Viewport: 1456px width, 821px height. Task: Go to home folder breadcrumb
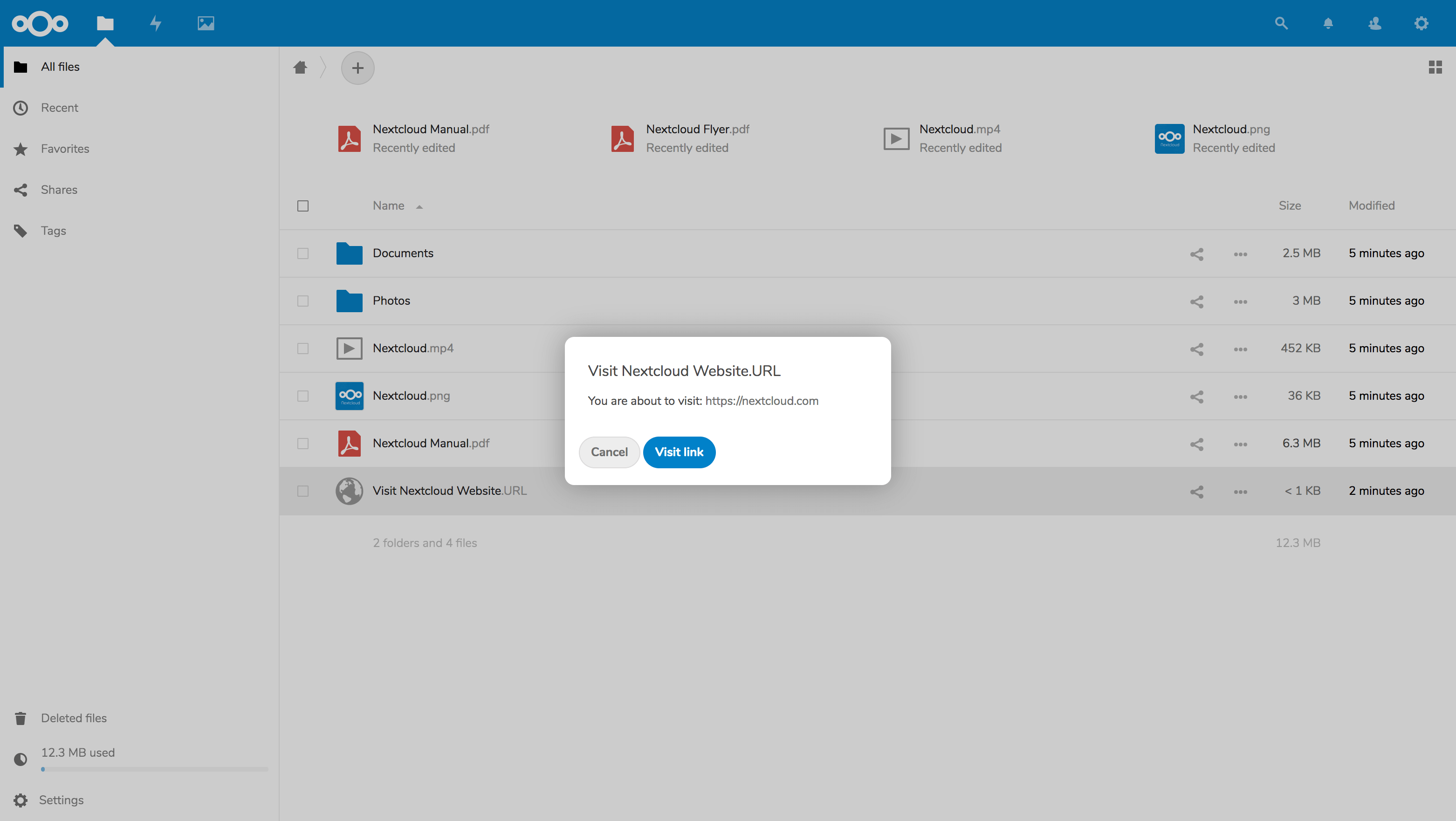click(300, 68)
